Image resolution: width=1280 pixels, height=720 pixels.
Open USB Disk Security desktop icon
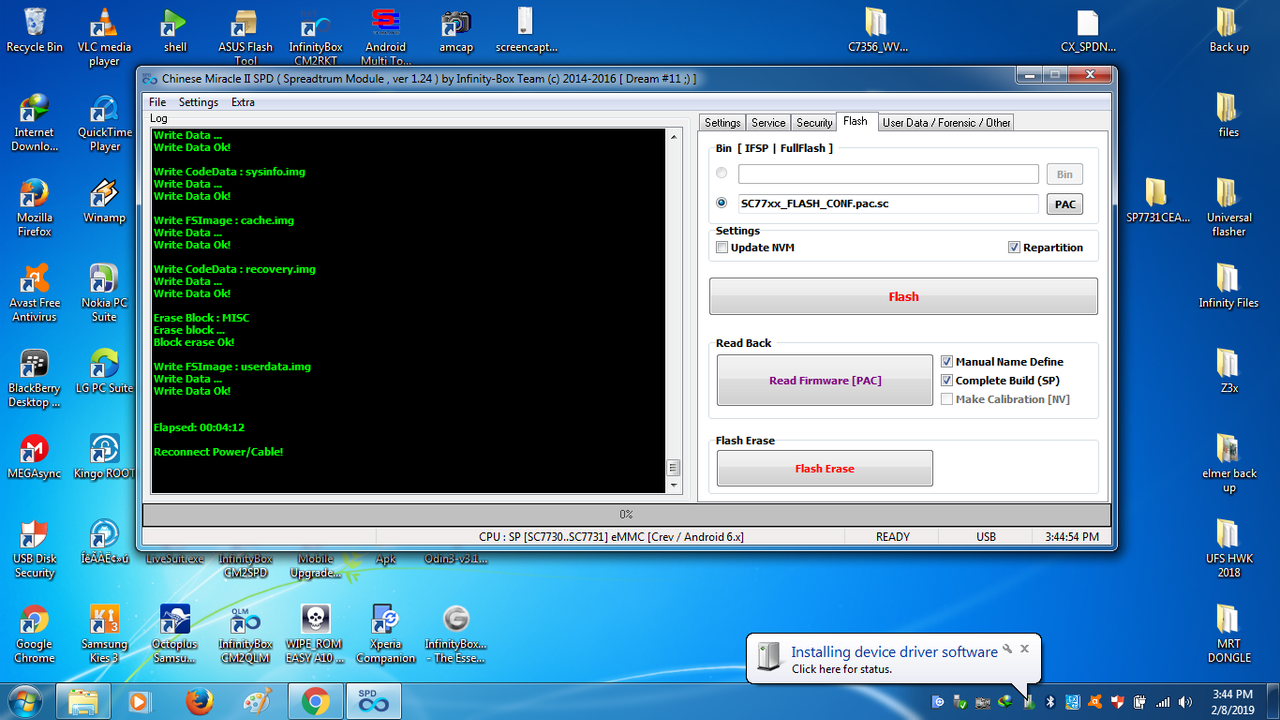click(34, 548)
